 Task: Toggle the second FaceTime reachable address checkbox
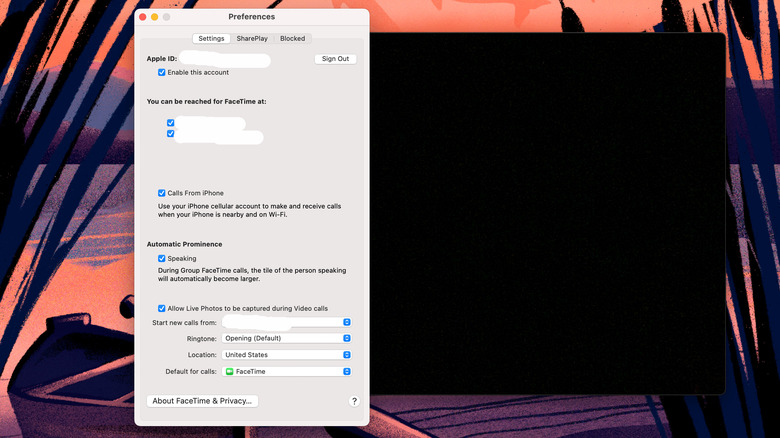click(x=171, y=133)
